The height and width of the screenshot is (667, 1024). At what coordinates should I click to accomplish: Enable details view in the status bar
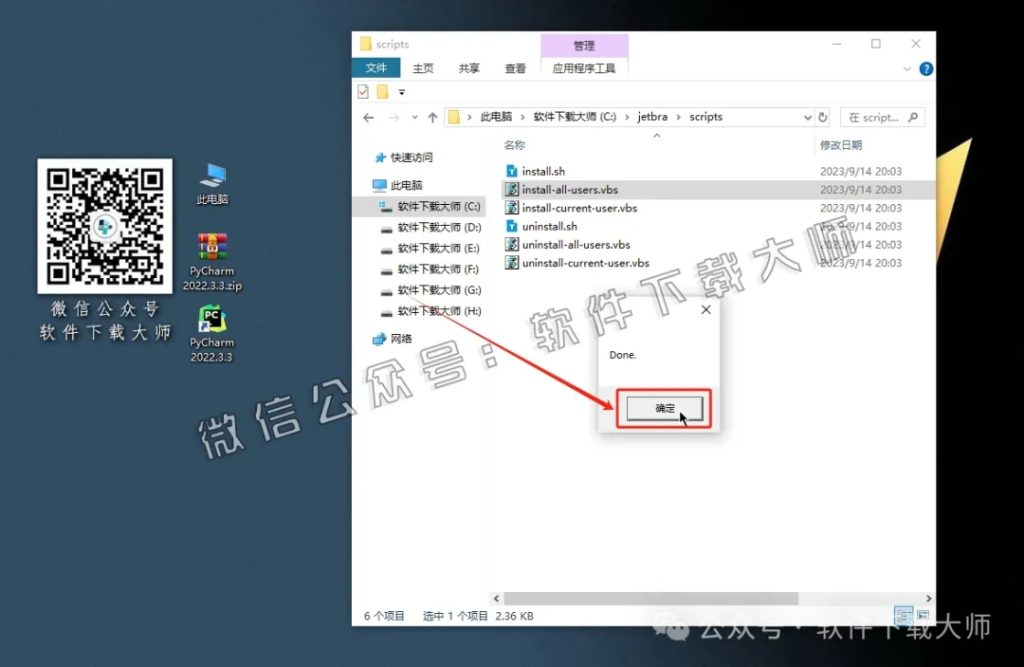pos(903,616)
